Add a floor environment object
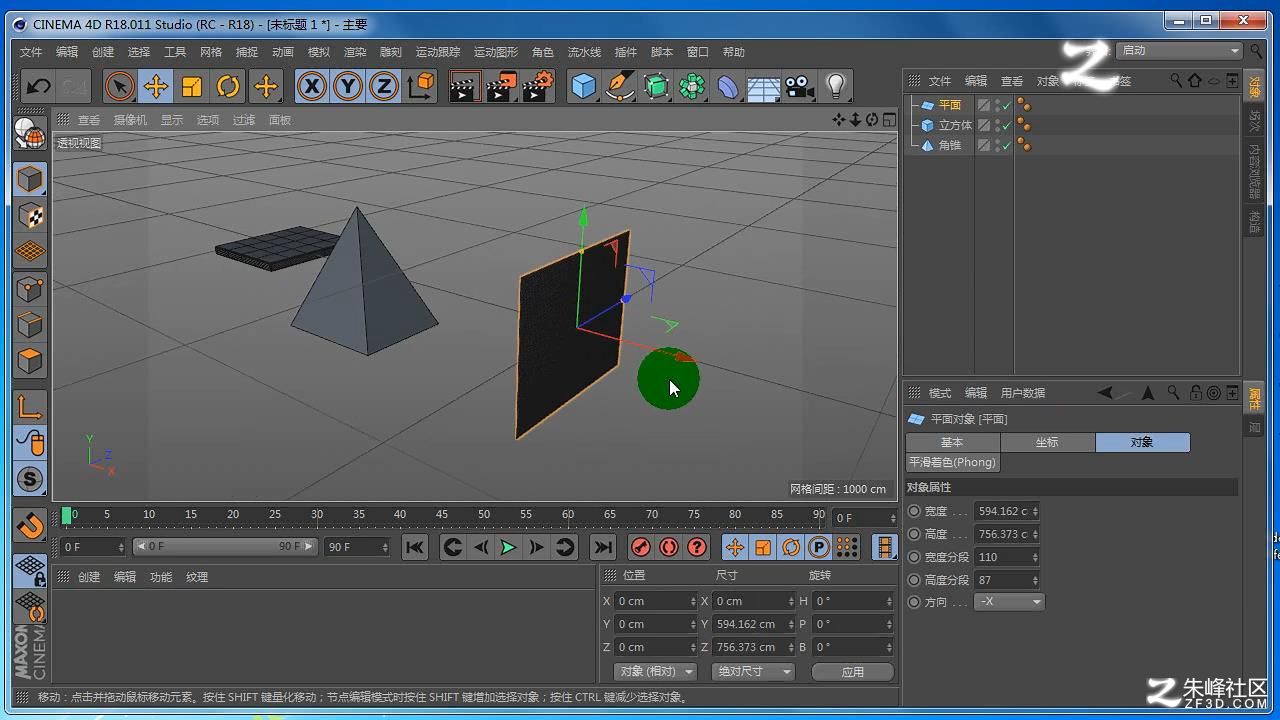Screen dimensions: 1280x720 coord(763,87)
